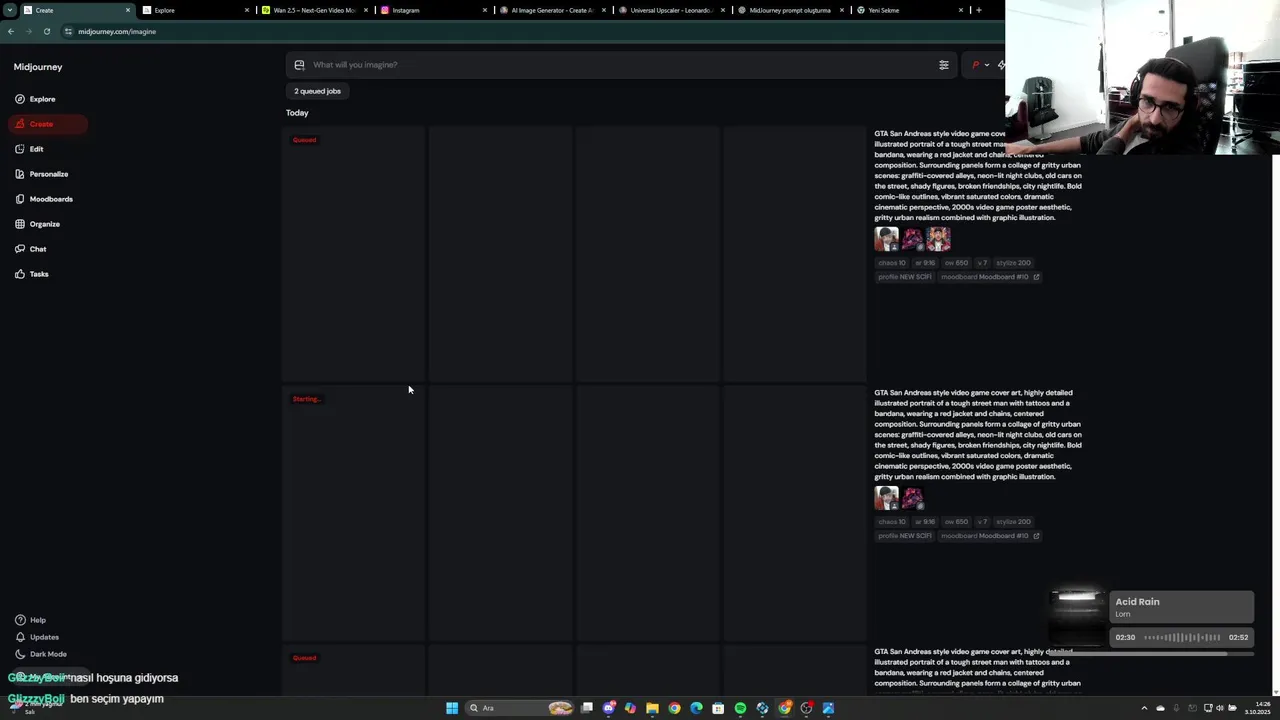The height and width of the screenshot is (720, 1280).
Task: Toggle Dark Mode in the sidebar
Action: click(40, 654)
